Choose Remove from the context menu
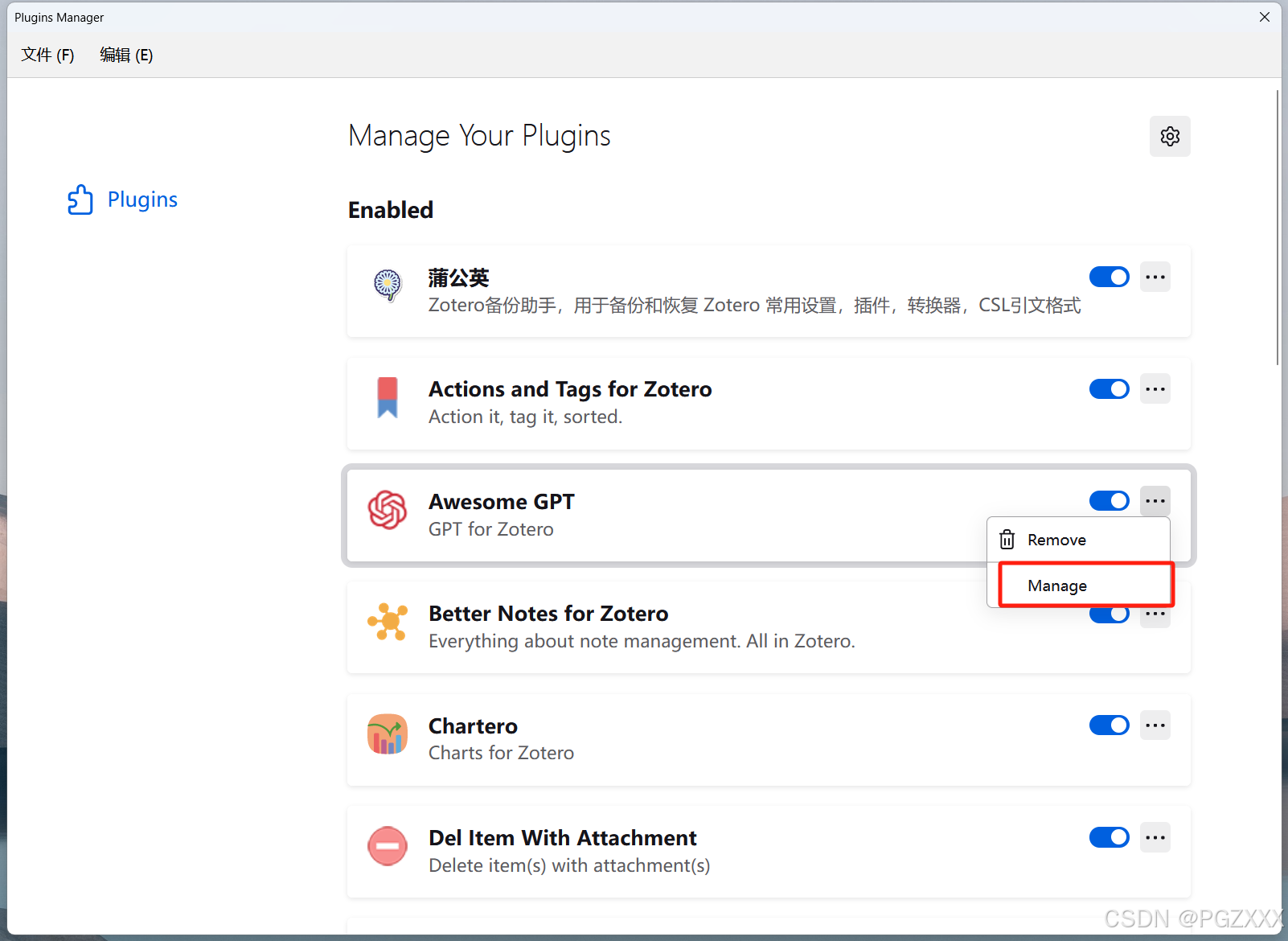1288x941 pixels. tap(1078, 540)
